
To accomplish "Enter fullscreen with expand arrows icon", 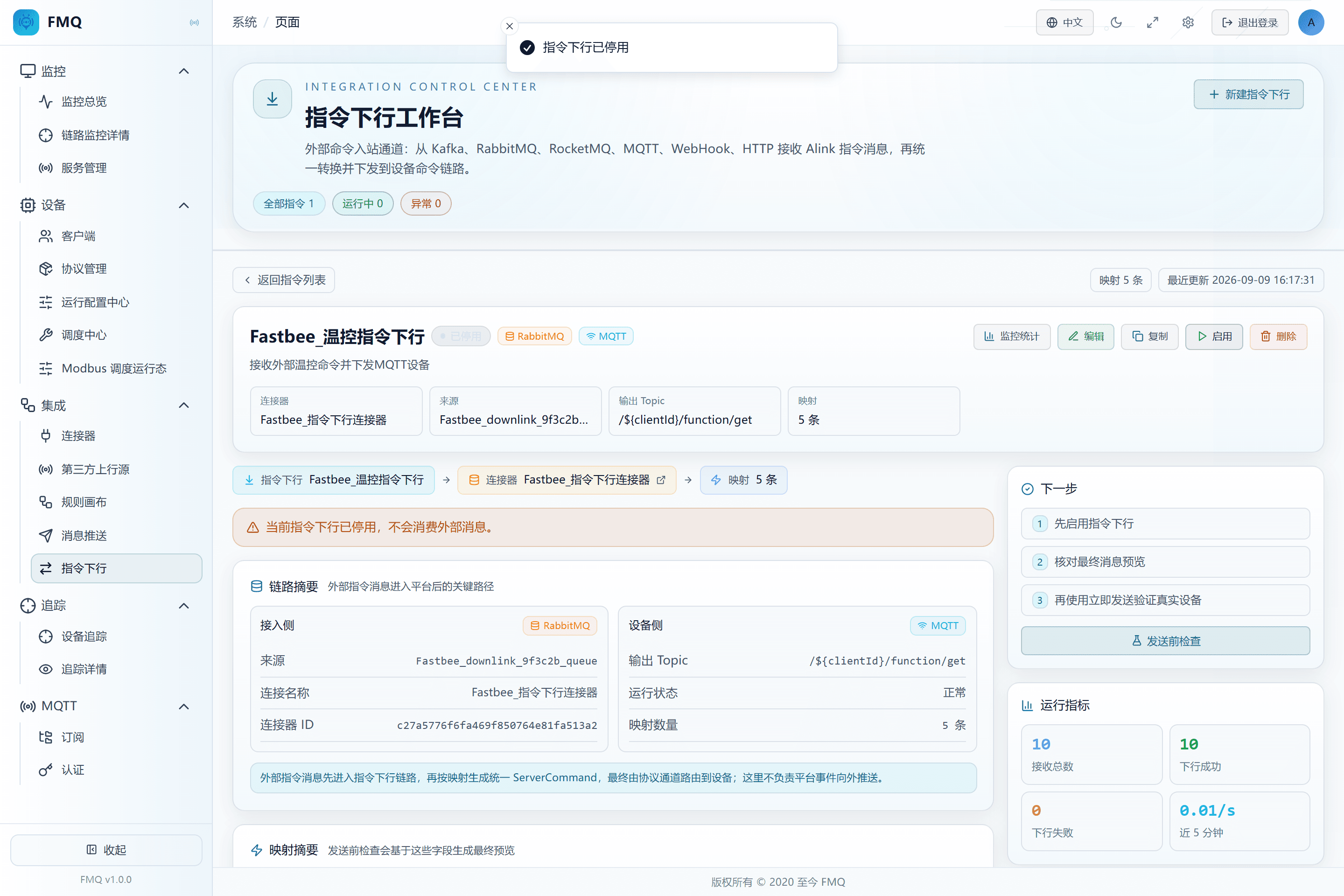I will pyautogui.click(x=1152, y=22).
